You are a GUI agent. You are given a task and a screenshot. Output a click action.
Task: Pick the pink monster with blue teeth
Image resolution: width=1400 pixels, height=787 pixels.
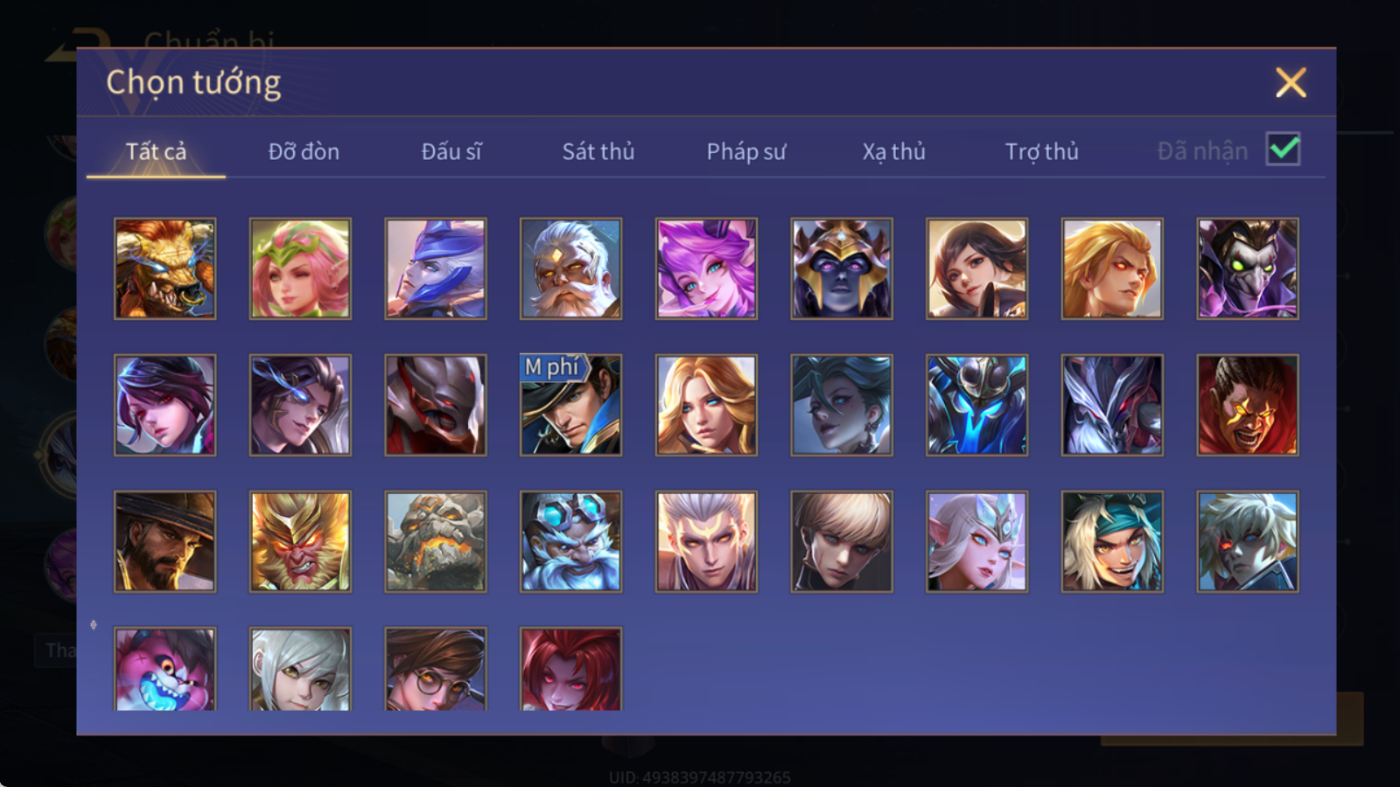[165, 669]
